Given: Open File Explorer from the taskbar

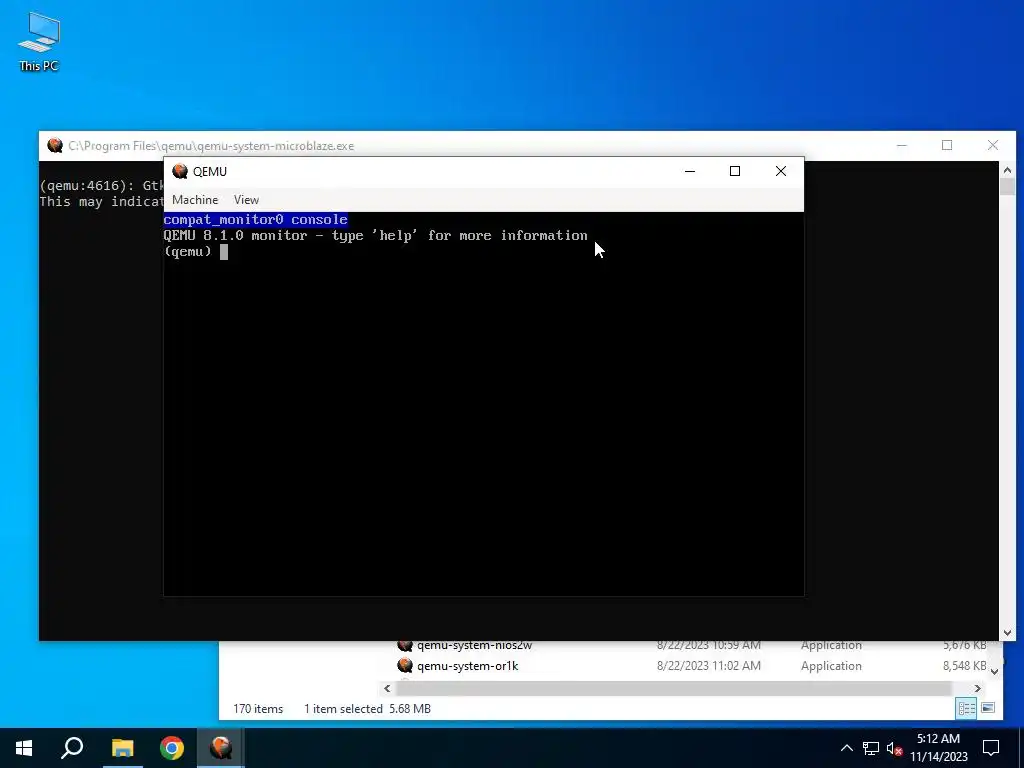Looking at the screenshot, I should [x=122, y=748].
